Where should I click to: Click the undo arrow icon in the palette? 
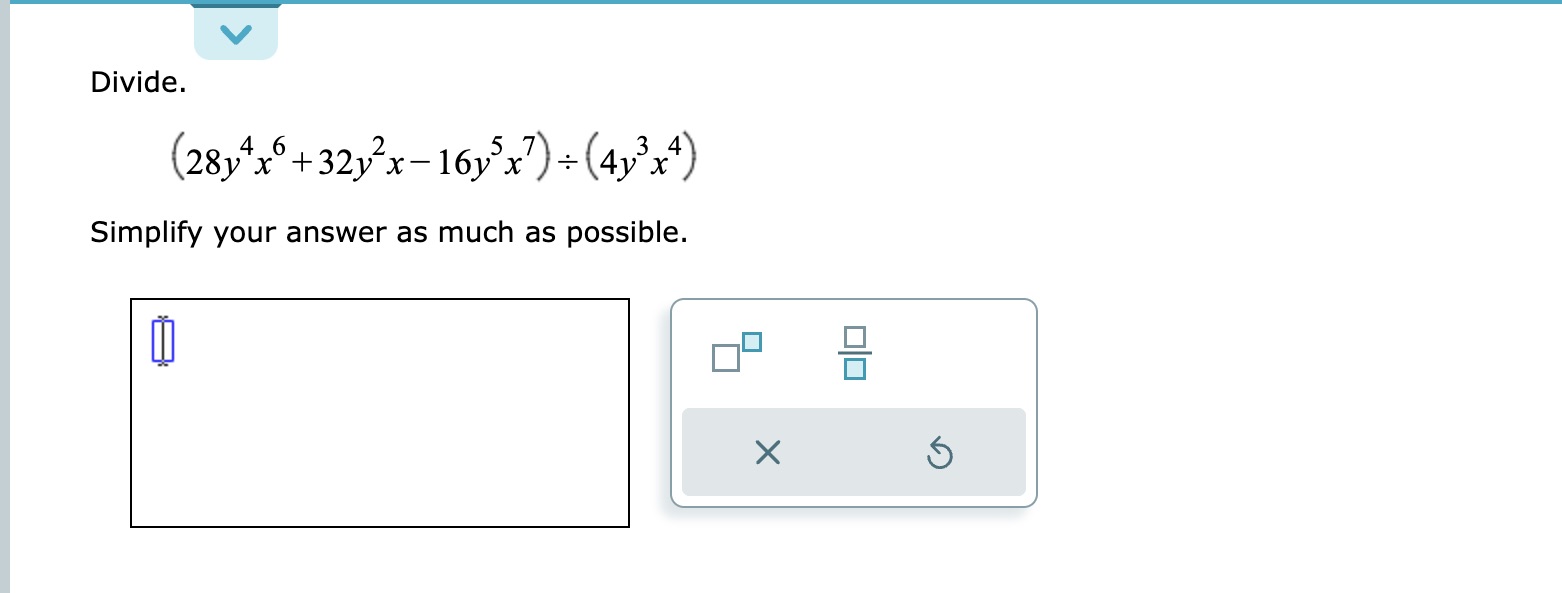pyautogui.click(x=939, y=453)
